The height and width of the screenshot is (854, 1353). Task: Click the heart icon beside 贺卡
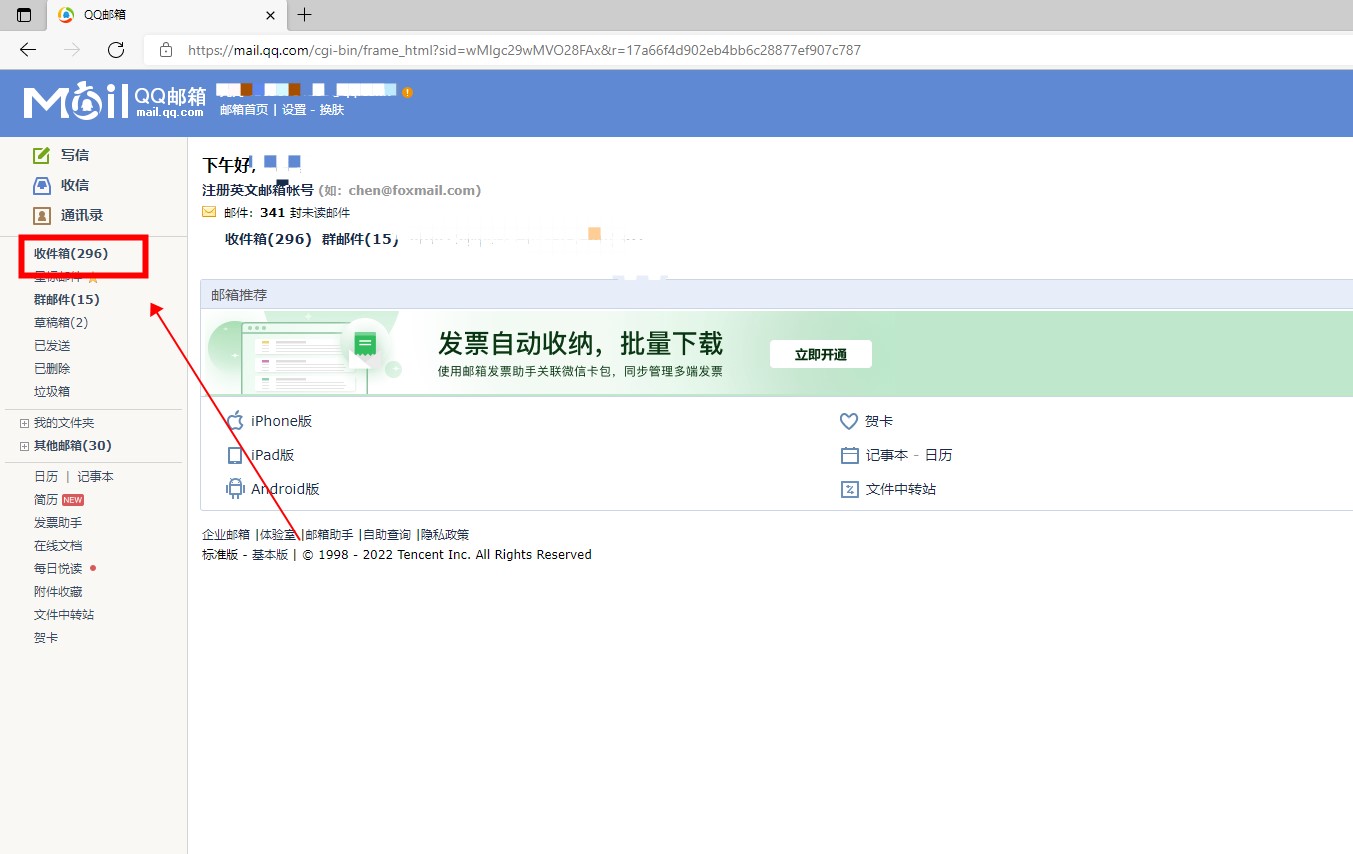pyautogui.click(x=849, y=421)
